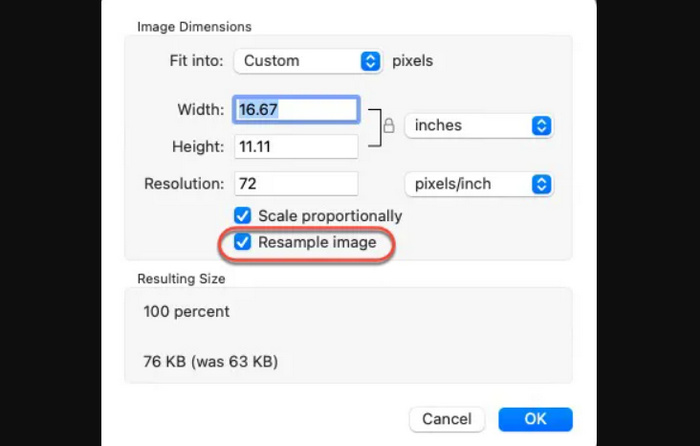The width and height of the screenshot is (700, 446).
Task: Click the Resample image label
Action: click(317, 242)
